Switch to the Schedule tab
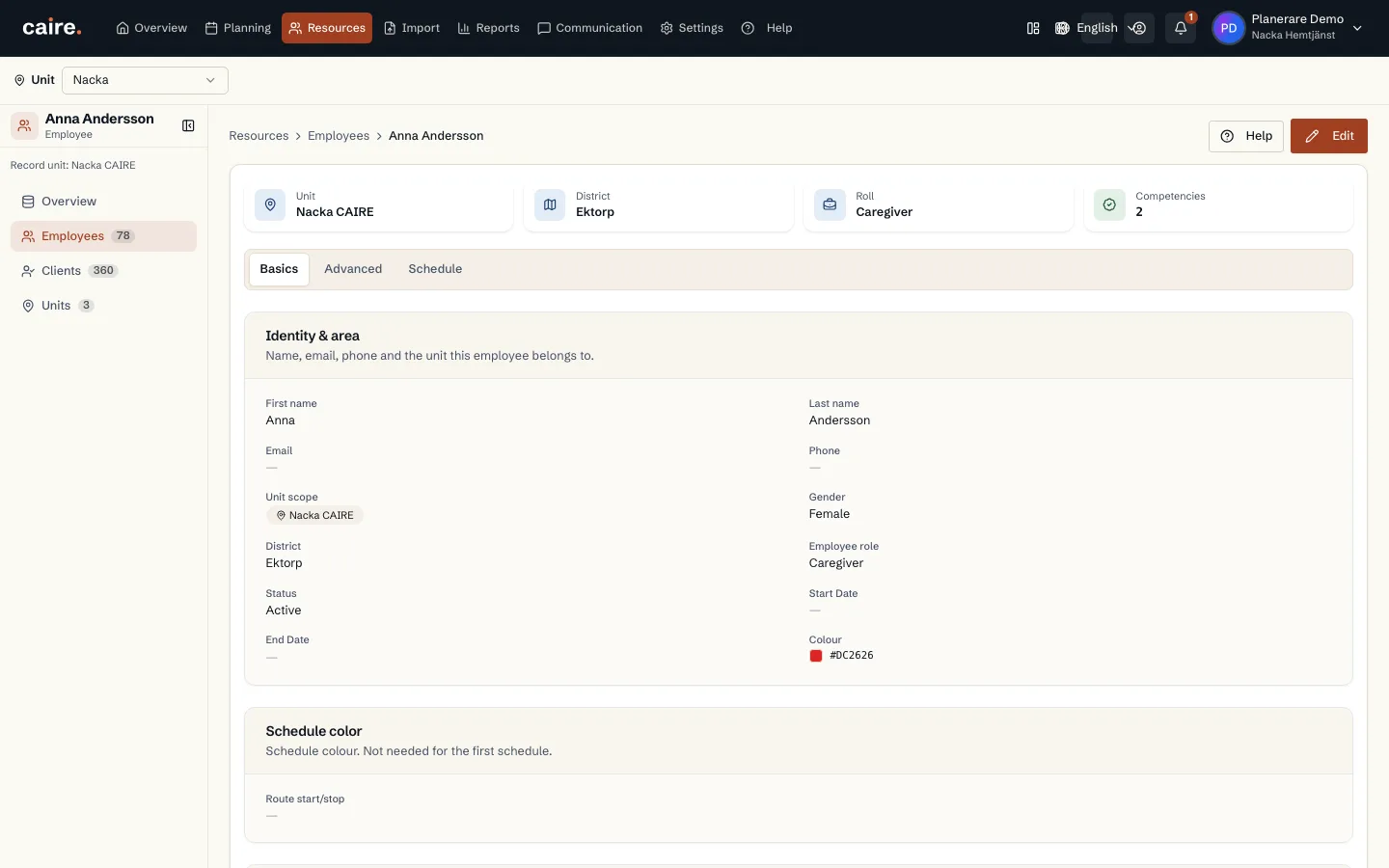 (x=435, y=269)
